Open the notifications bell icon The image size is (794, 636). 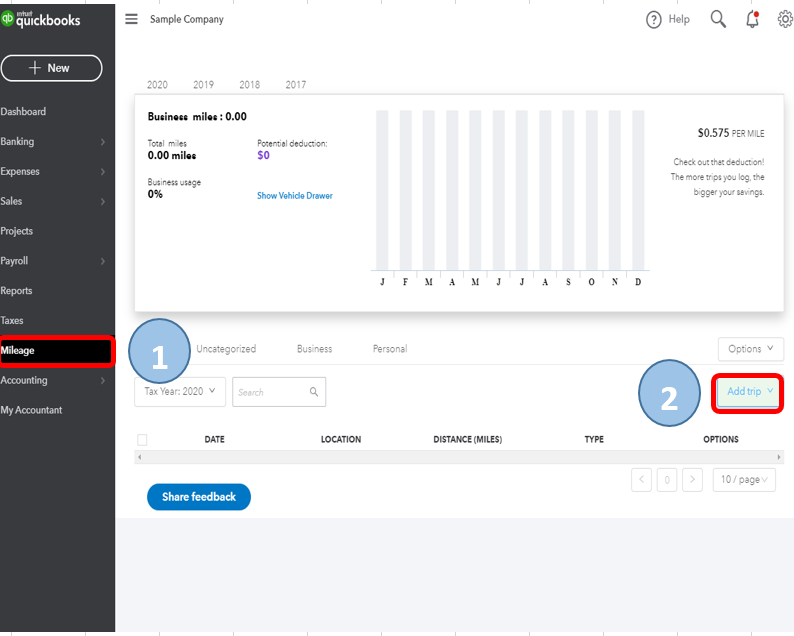[x=752, y=19]
